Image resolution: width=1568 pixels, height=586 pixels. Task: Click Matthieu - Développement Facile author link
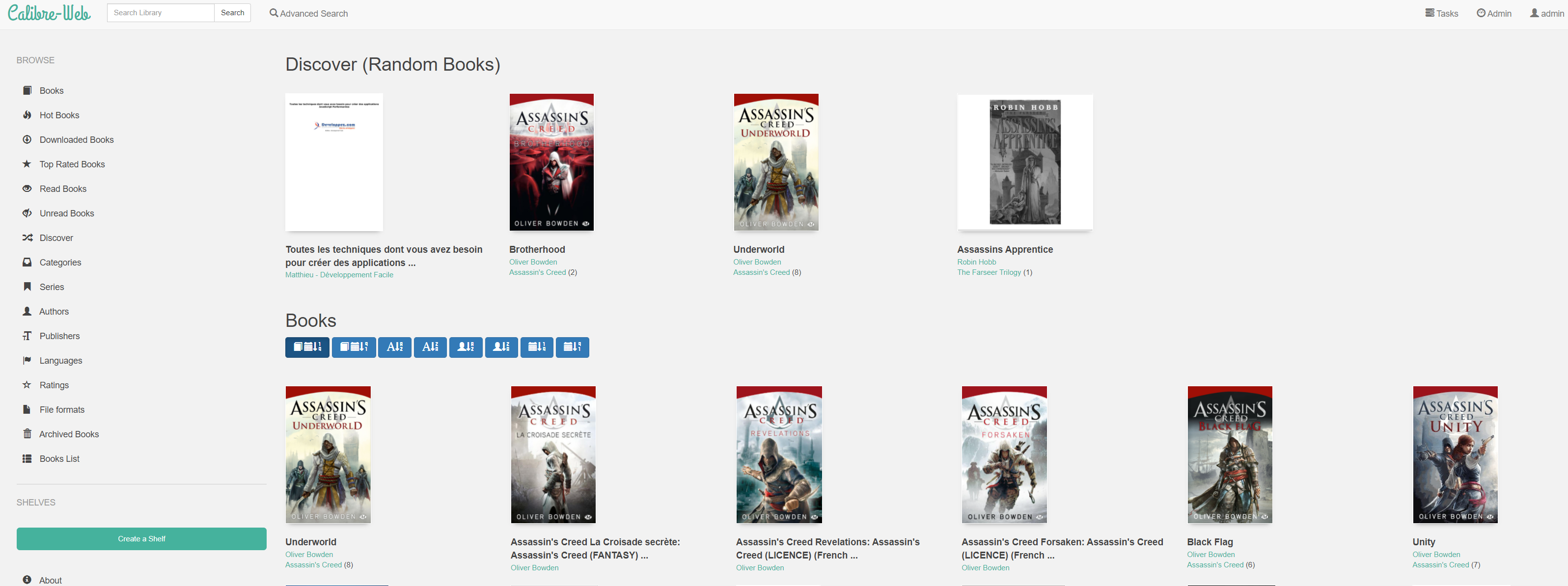(339, 275)
